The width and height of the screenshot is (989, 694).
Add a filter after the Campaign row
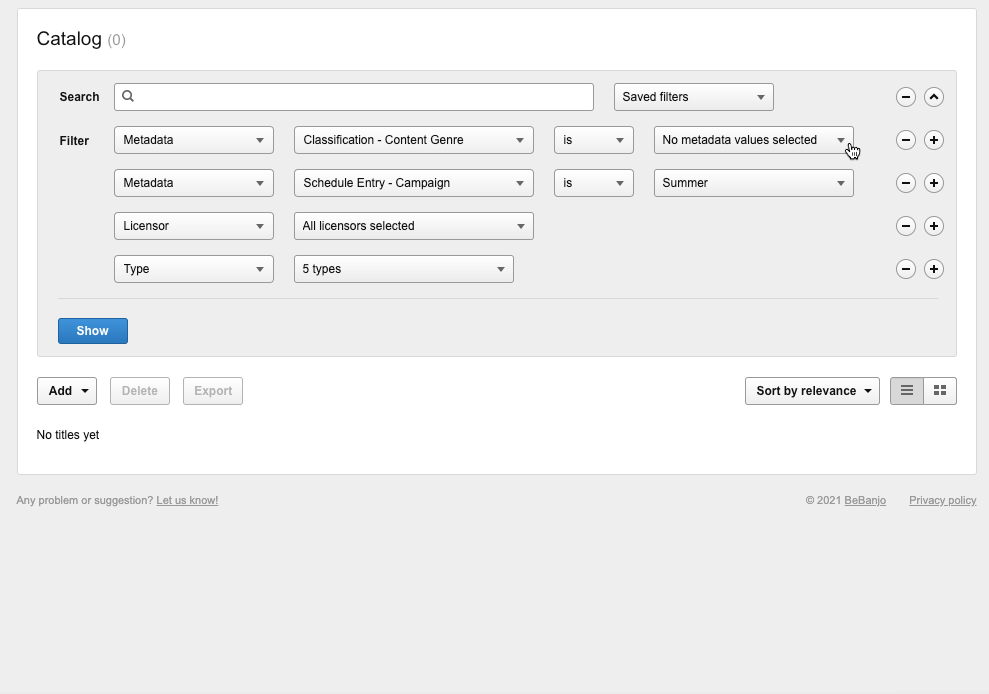933,183
